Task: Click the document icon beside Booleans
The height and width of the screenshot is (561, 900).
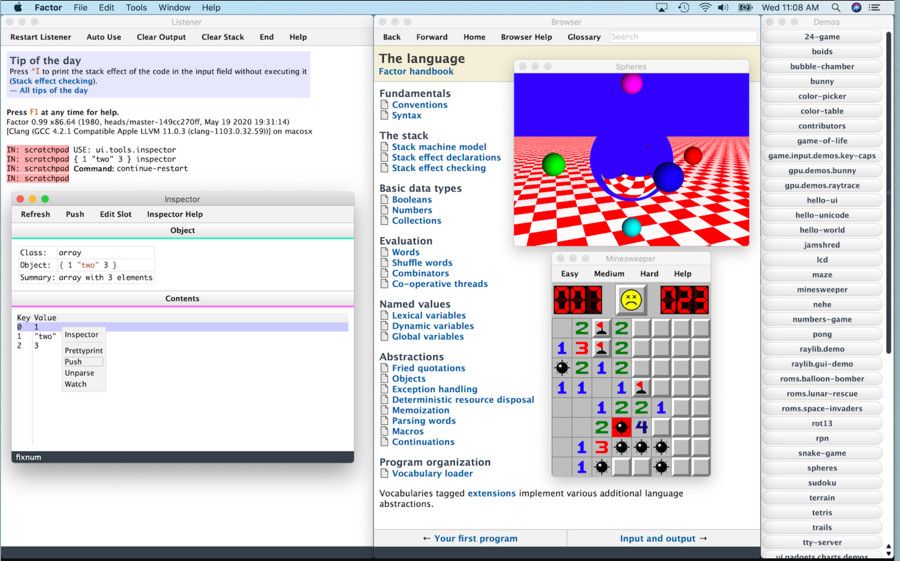Action: (x=384, y=199)
